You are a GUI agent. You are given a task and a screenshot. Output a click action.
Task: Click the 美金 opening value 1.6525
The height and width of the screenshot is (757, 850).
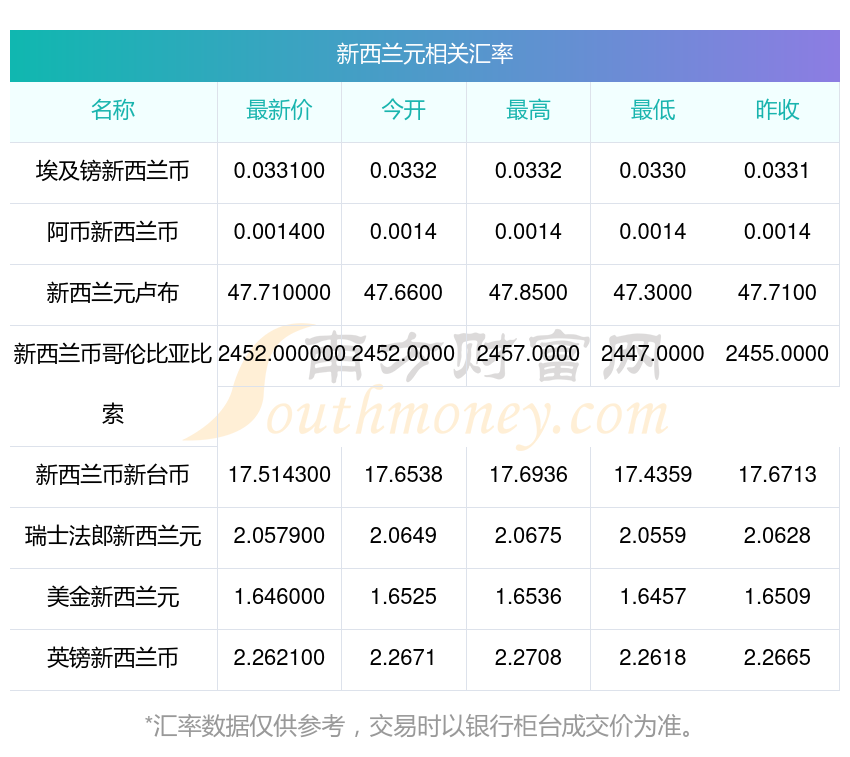(403, 597)
